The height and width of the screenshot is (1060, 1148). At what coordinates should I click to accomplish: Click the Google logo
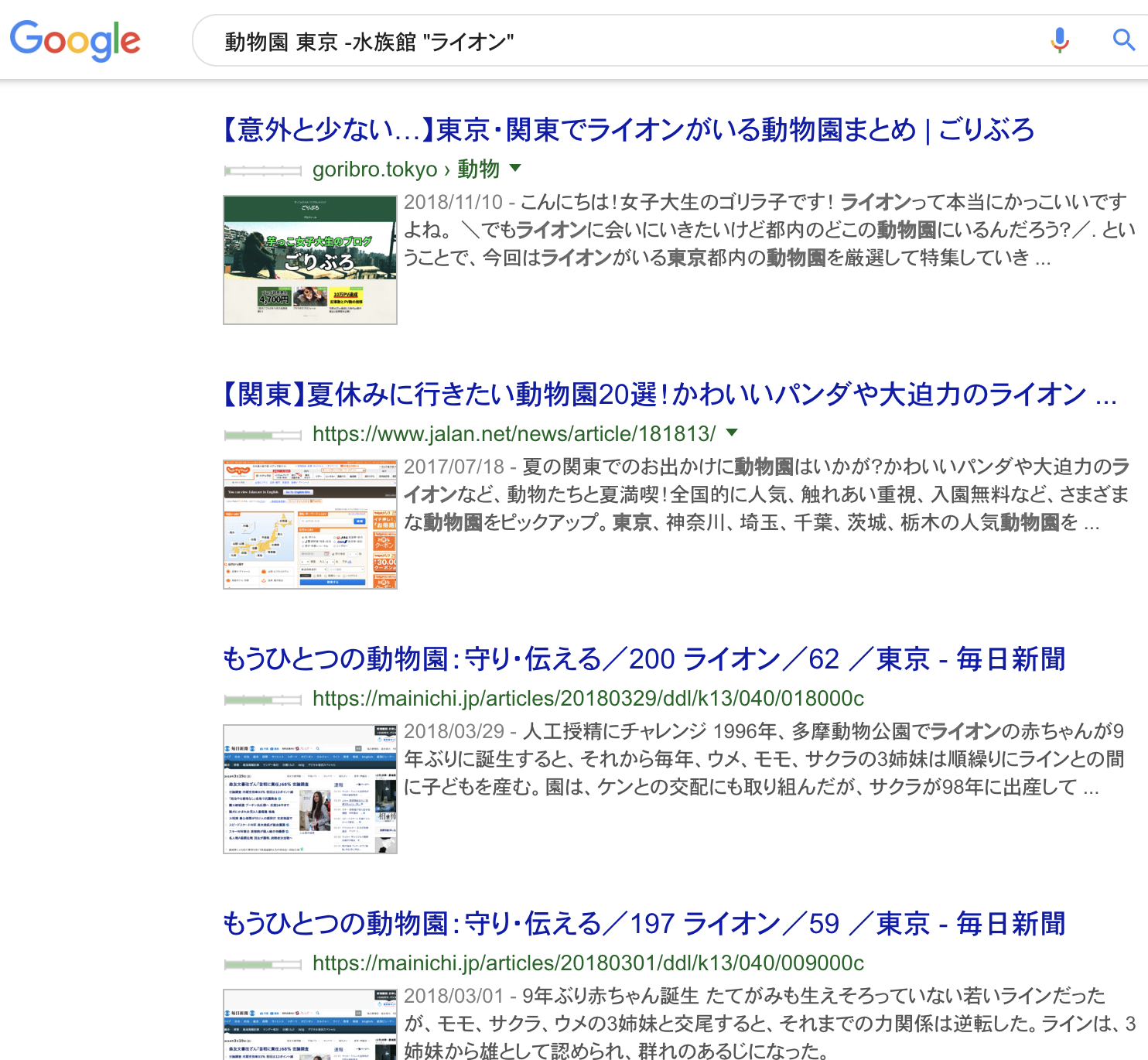pos(75,39)
